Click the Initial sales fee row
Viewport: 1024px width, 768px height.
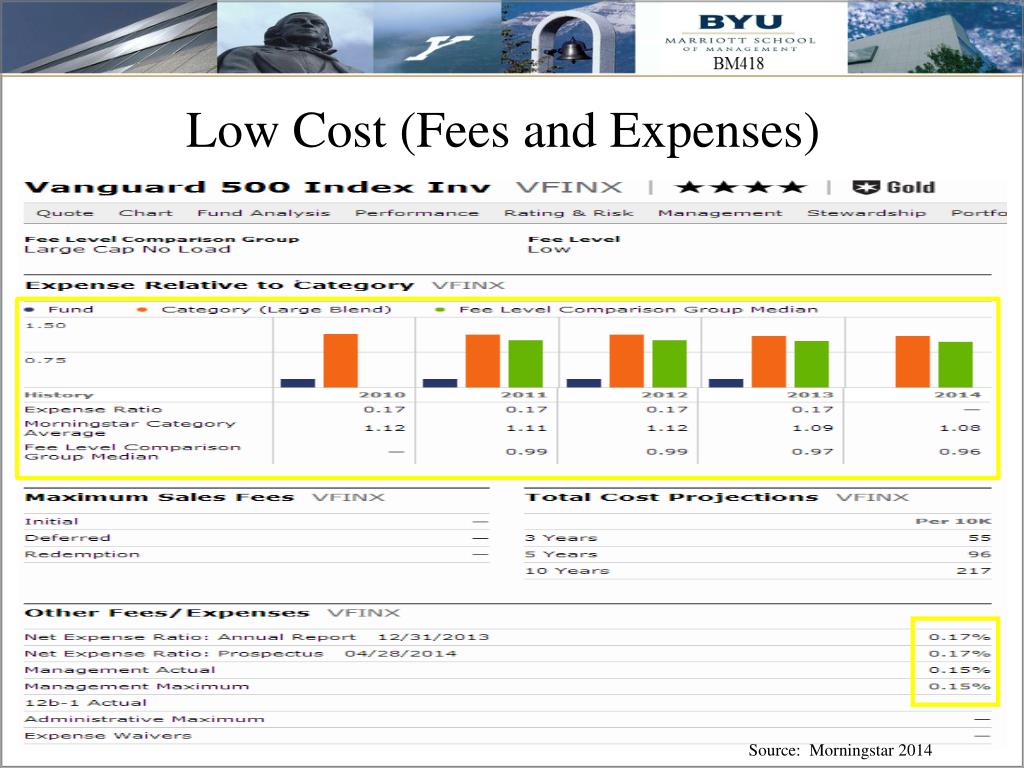(x=256, y=521)
